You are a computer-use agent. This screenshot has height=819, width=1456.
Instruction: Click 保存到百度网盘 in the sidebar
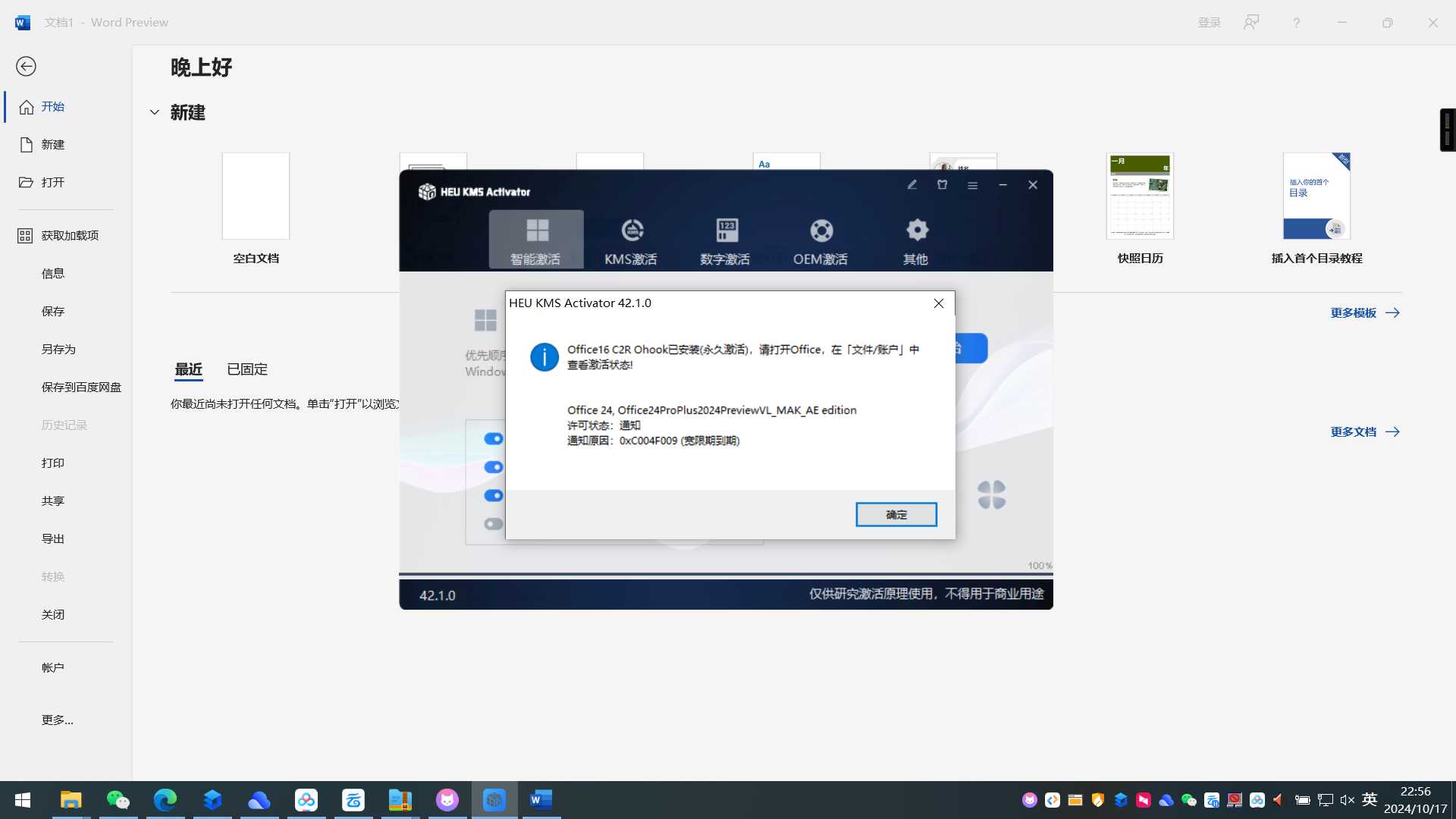click(x=66, y=388)
